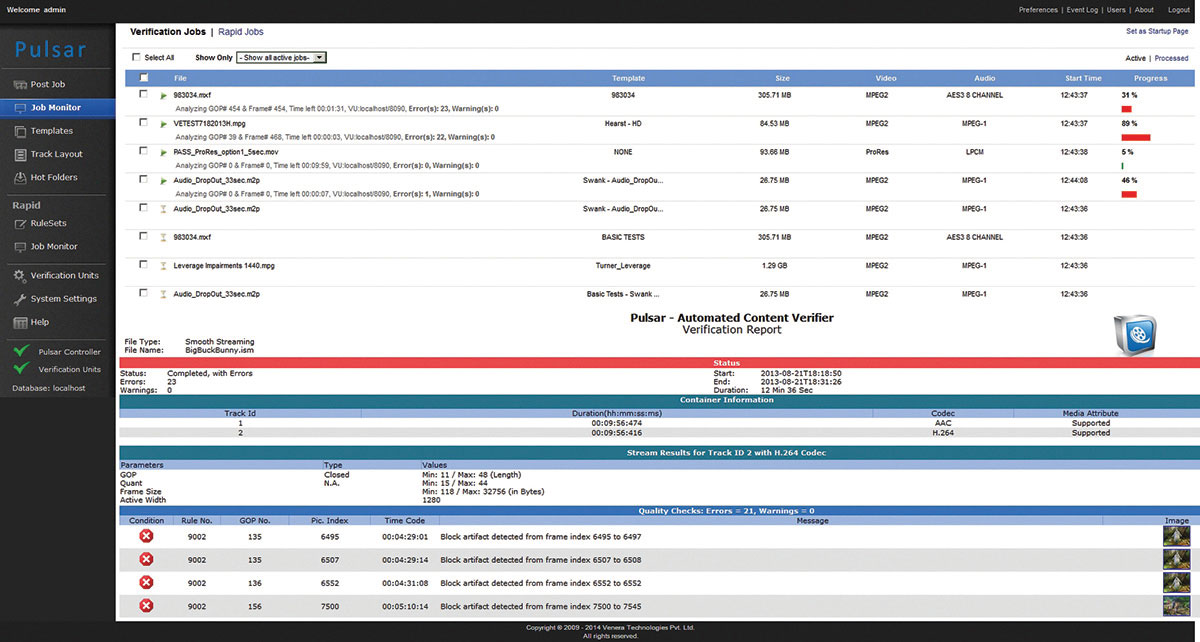Image resolution: width=1200 pixels, height=642 pixels.
Task: Open the thumbnail image for frame index 6495
Action: (1176, 536)
